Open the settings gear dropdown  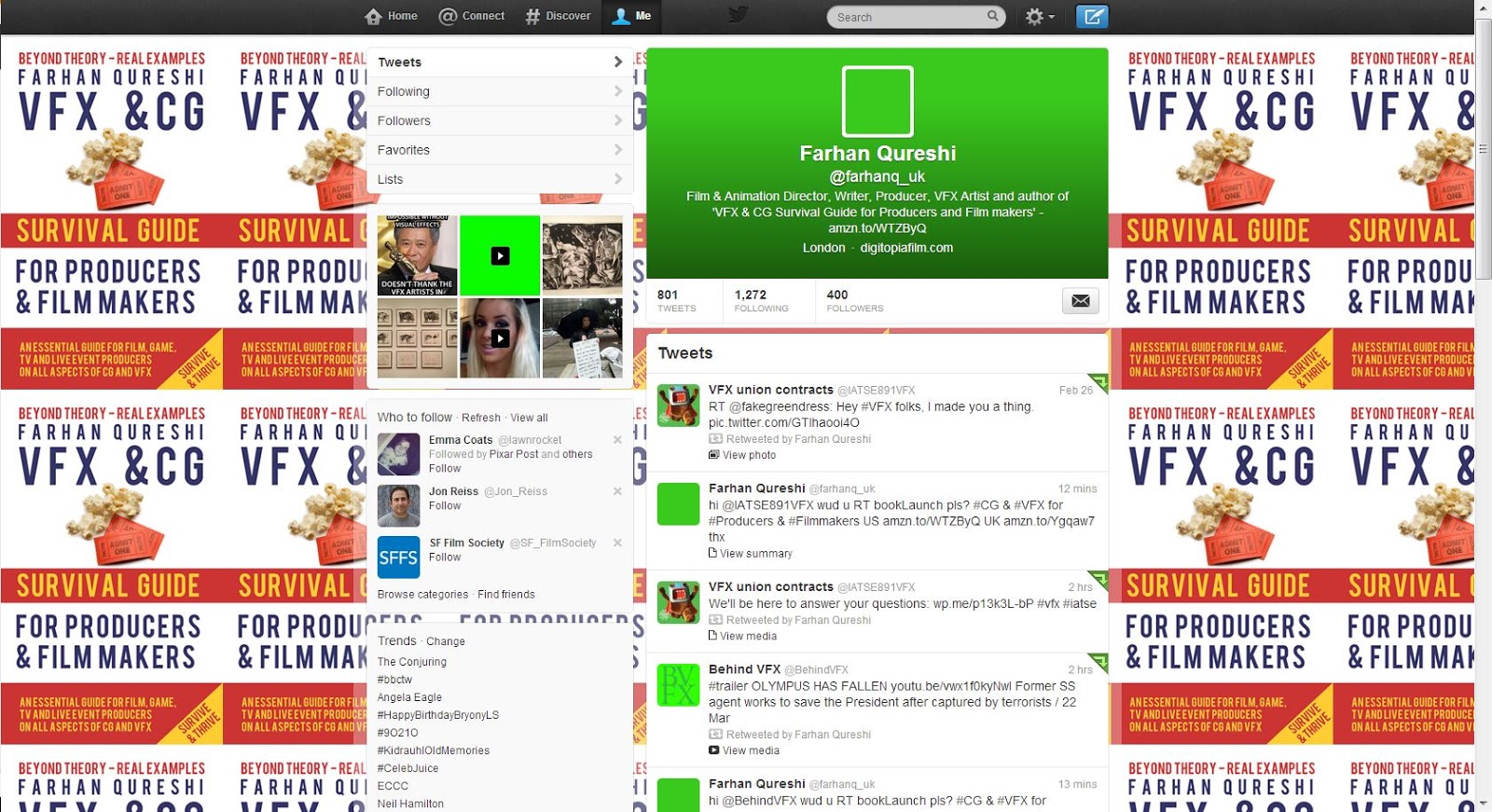1040,17
